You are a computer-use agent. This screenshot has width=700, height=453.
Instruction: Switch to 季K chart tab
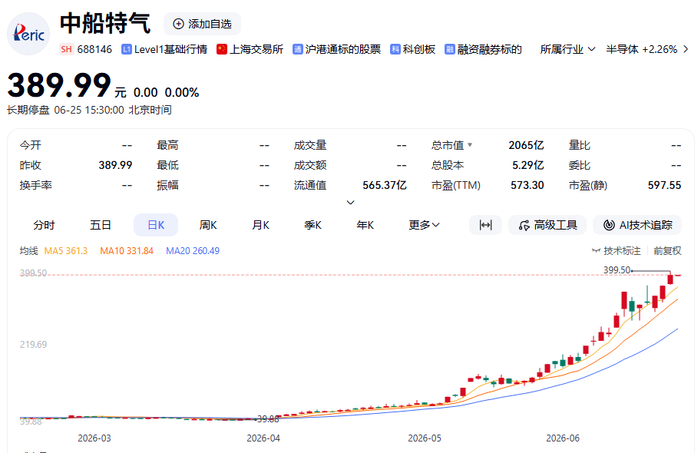click(x=312, y=225)
